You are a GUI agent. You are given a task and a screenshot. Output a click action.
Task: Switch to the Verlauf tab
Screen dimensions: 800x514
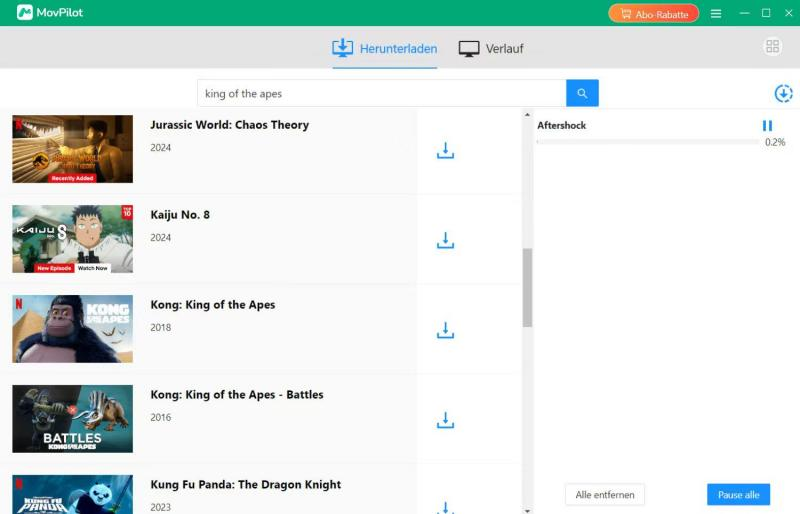click(x=491, y=48)
